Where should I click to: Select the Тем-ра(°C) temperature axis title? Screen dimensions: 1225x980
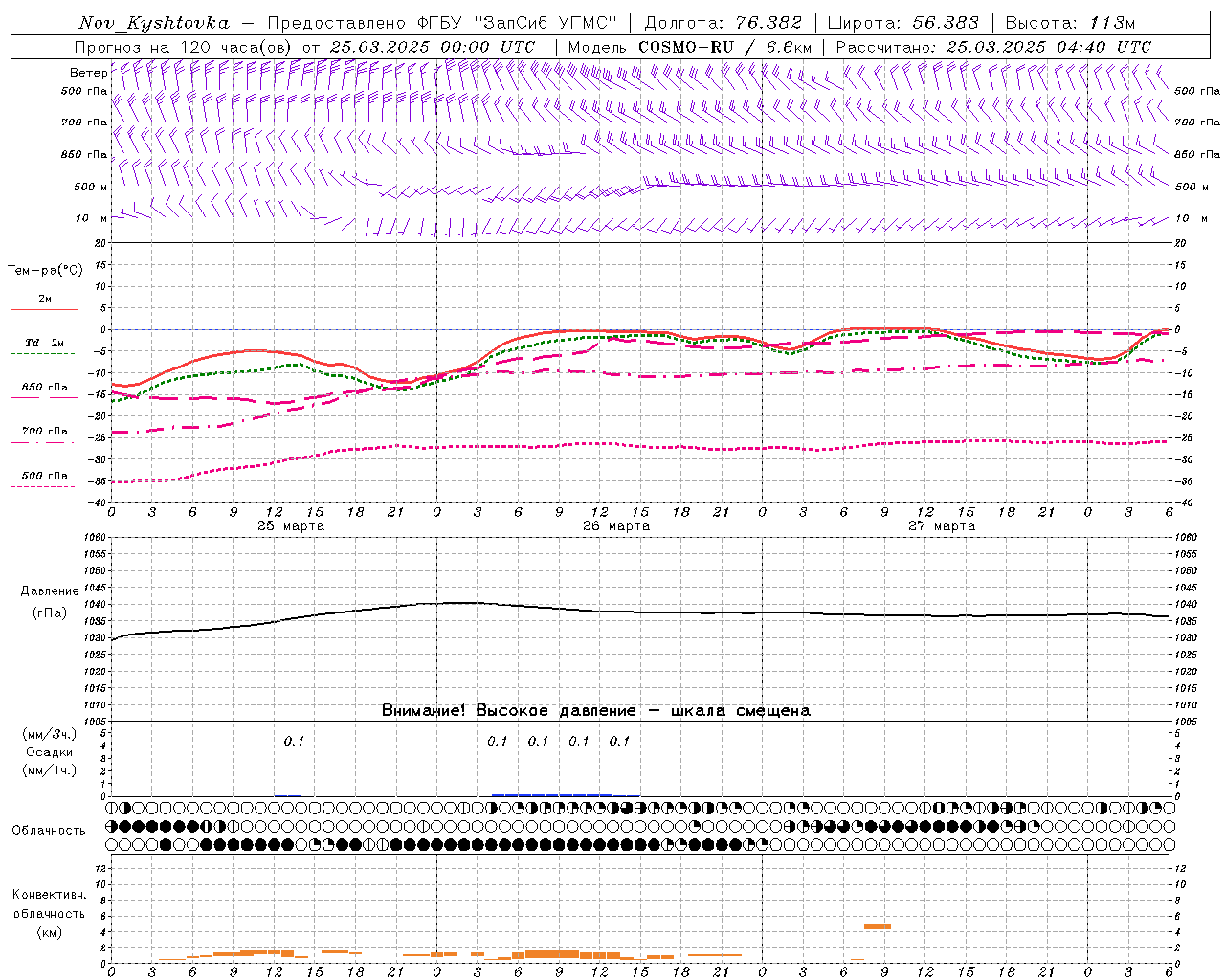pyautogui.click(x=45, y=271)
